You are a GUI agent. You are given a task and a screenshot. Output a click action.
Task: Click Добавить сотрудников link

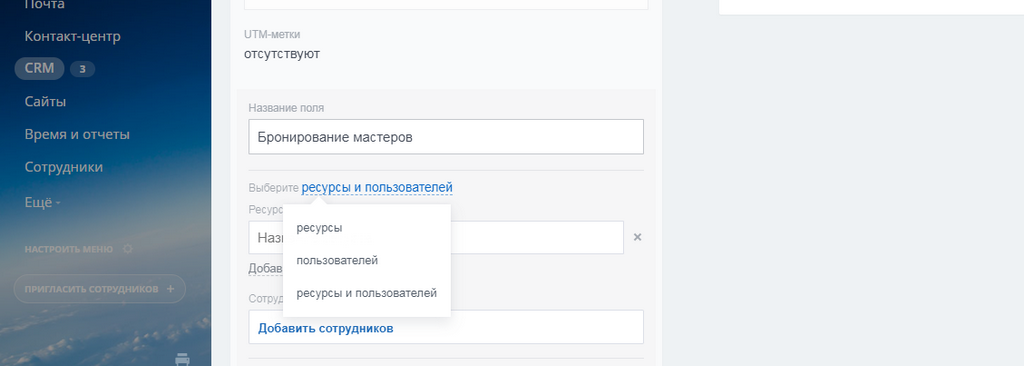pos(325,328)
